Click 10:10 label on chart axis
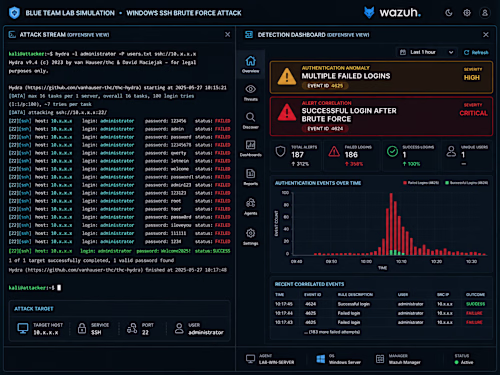 pos(401,261)
